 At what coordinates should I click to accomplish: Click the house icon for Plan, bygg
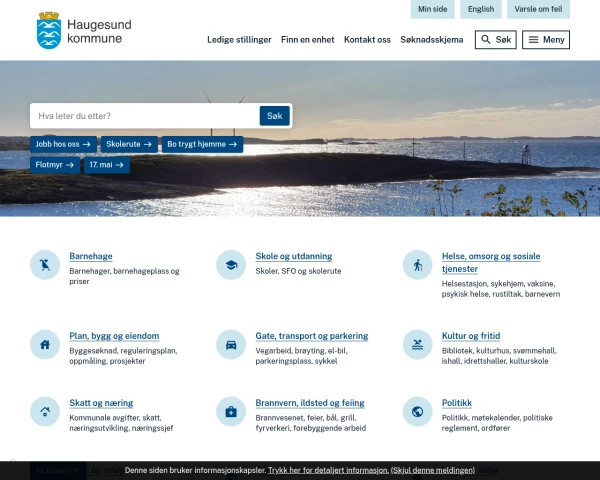(45, 344)
